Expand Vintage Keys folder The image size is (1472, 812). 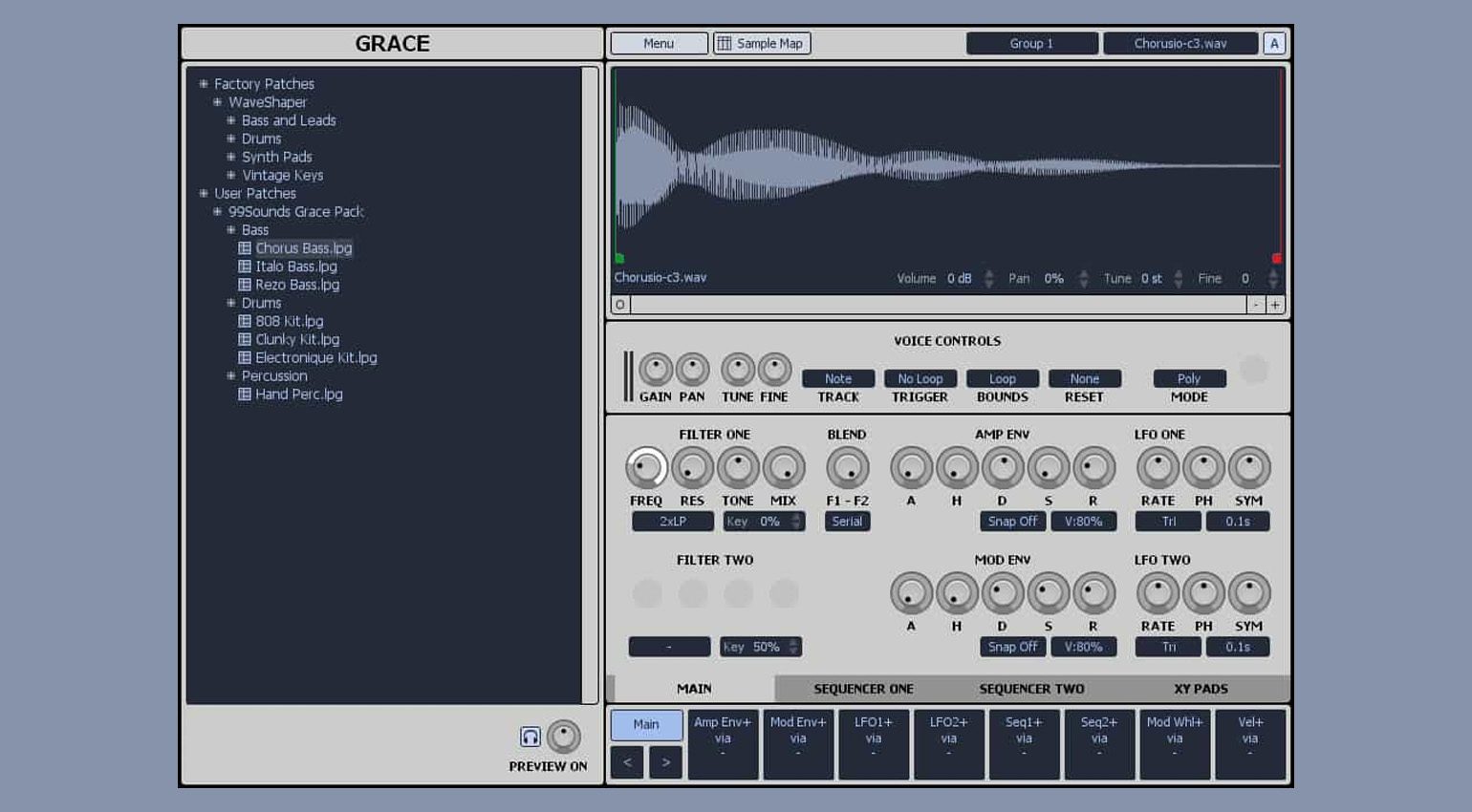coord(230,175)
